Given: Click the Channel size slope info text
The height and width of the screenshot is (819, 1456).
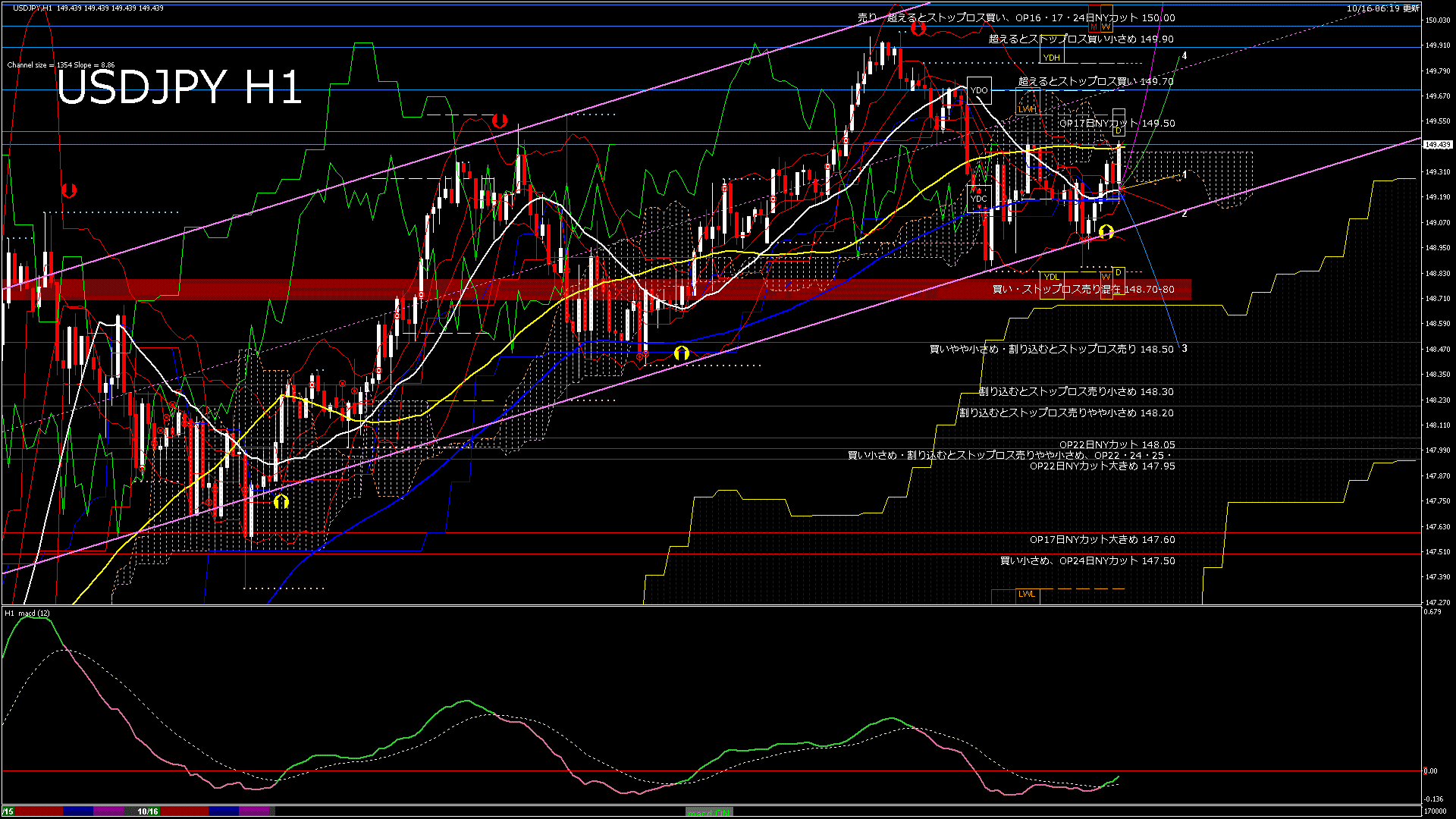Looking at the screenshot, I should tap(61, 65).
